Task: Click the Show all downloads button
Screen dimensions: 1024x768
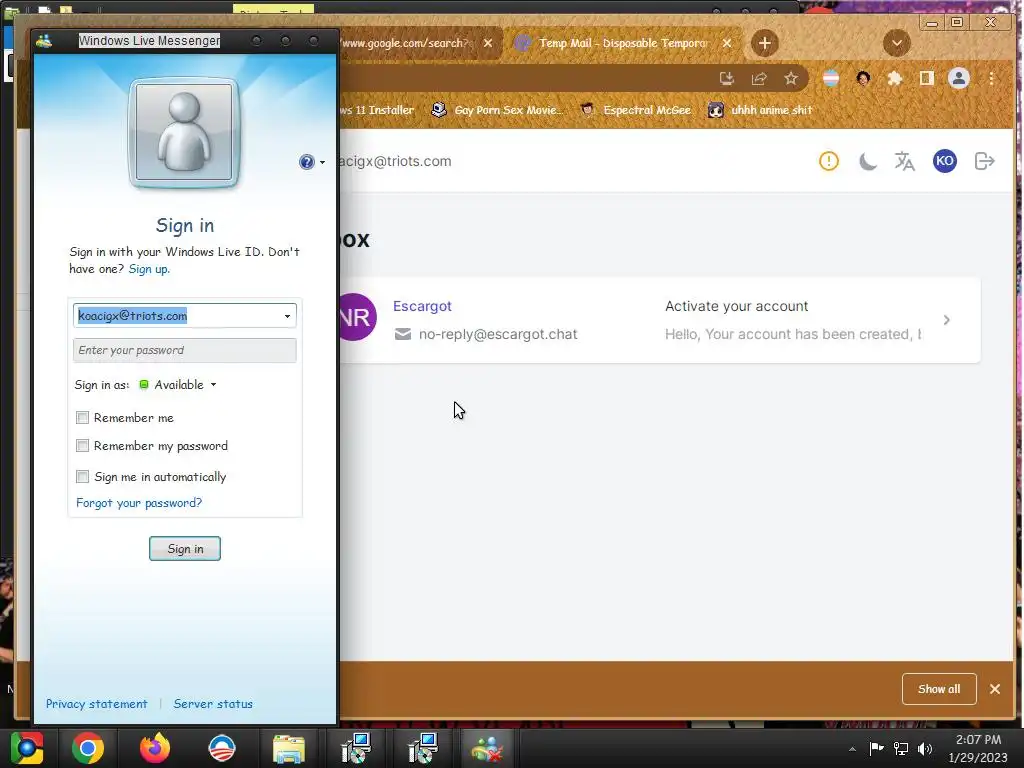Action: click(x=939, y=689)
